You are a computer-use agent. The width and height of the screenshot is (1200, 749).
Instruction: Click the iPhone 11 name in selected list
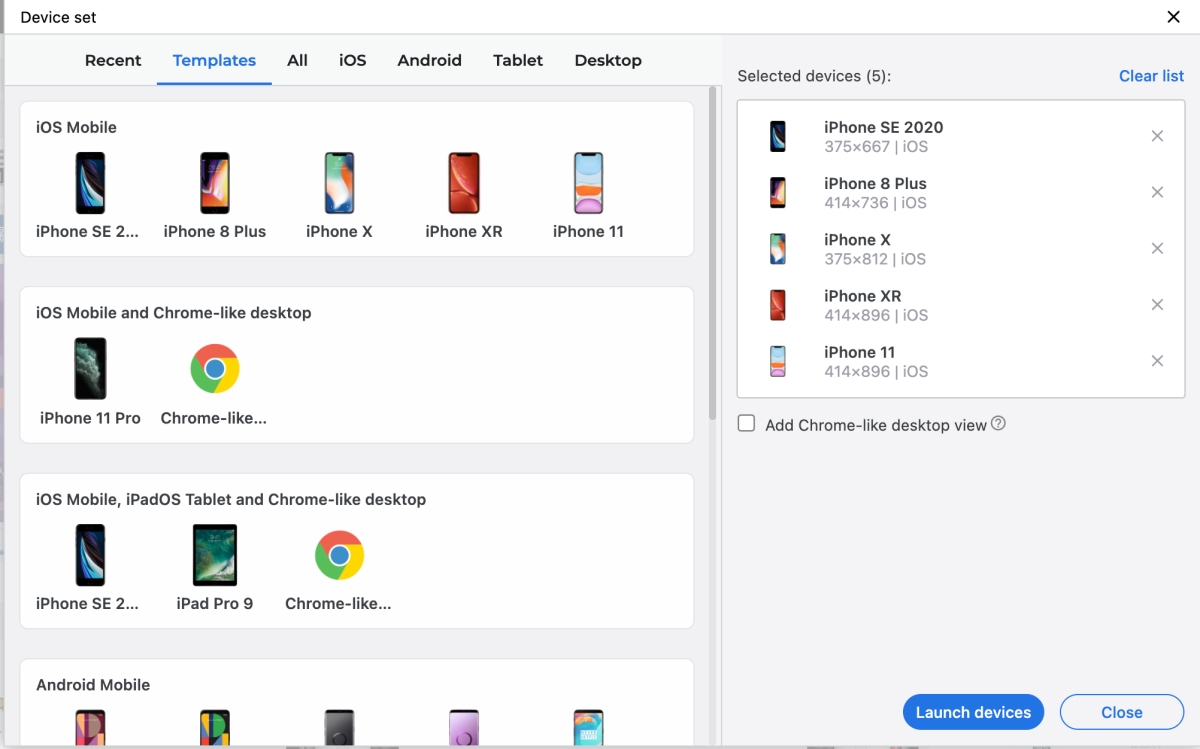[859, 352]
